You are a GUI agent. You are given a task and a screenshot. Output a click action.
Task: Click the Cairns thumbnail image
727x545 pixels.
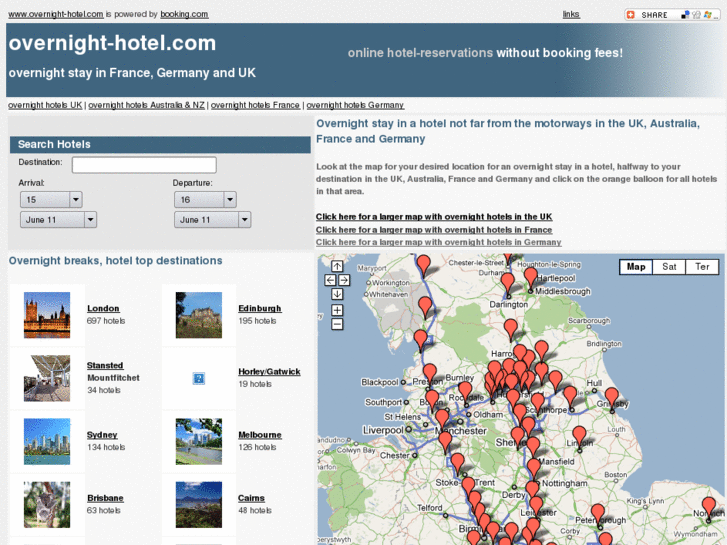click(198, 505)
